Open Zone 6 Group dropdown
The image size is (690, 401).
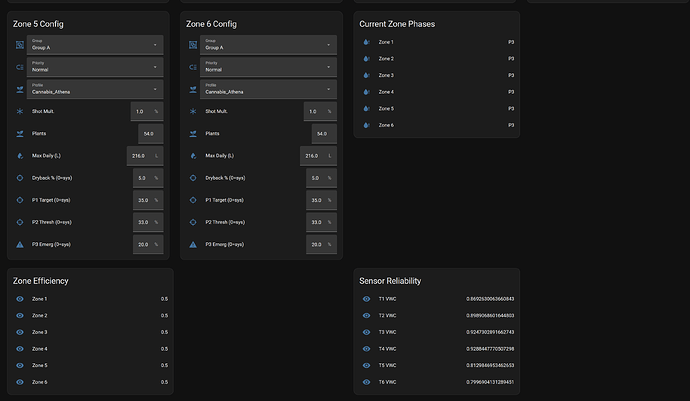click(x=268, y=44)
